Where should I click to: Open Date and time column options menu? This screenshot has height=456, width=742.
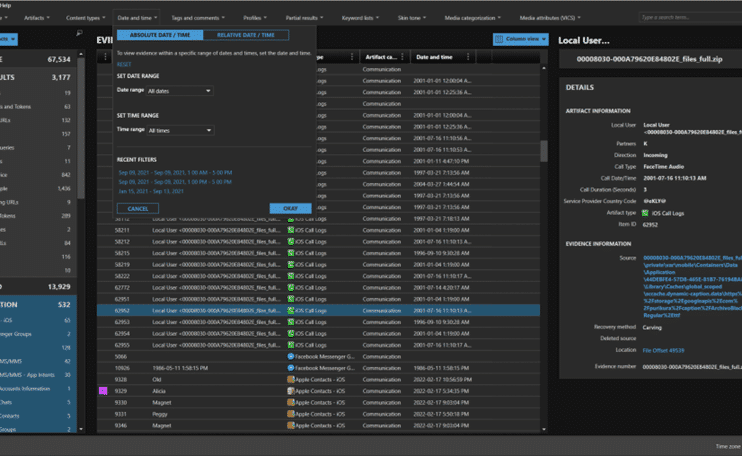click(468, 57)
